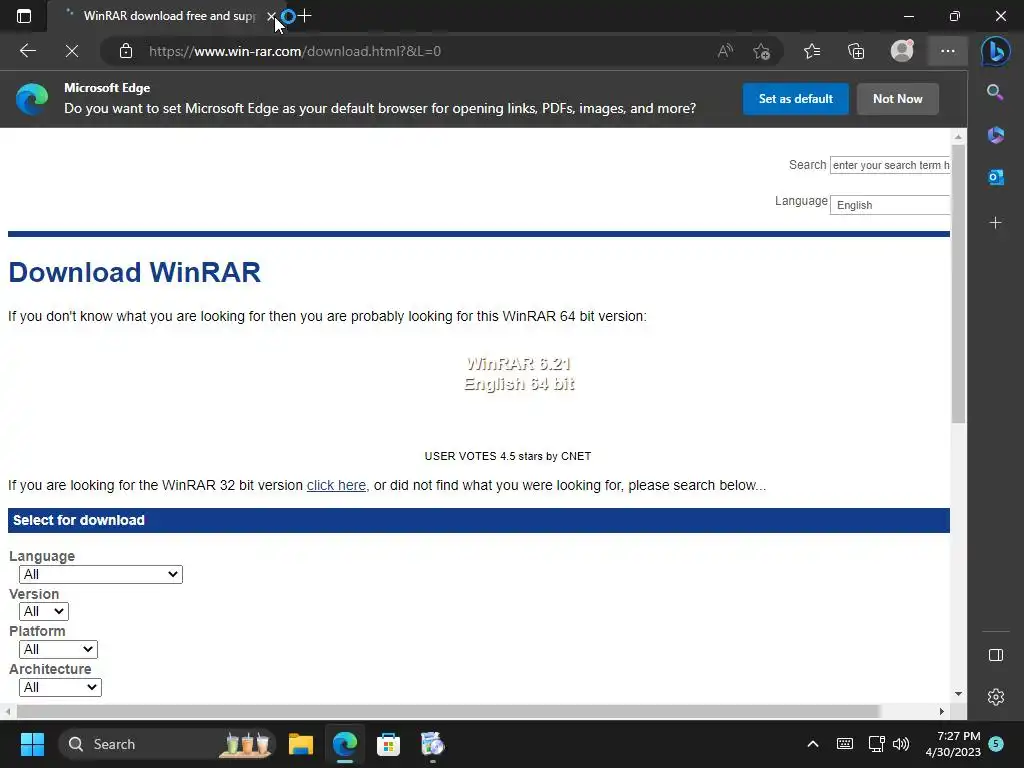Open Outlook sidebar icon

point(995,177)
